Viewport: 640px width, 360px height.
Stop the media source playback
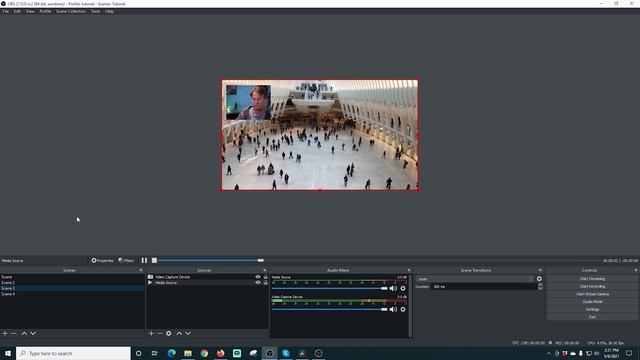pyautogui.click(x=154, y=260)
